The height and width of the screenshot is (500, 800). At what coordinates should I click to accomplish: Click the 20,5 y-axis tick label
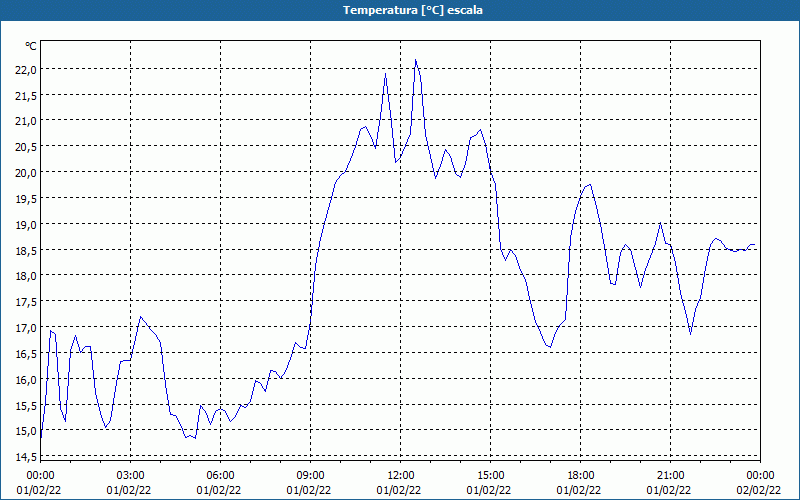tap(26, 147)
